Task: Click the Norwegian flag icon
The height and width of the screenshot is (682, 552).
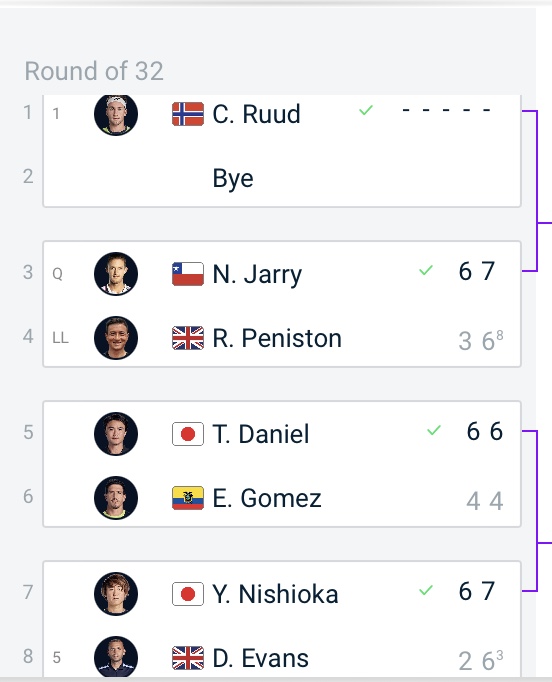Action: [188, 114]
